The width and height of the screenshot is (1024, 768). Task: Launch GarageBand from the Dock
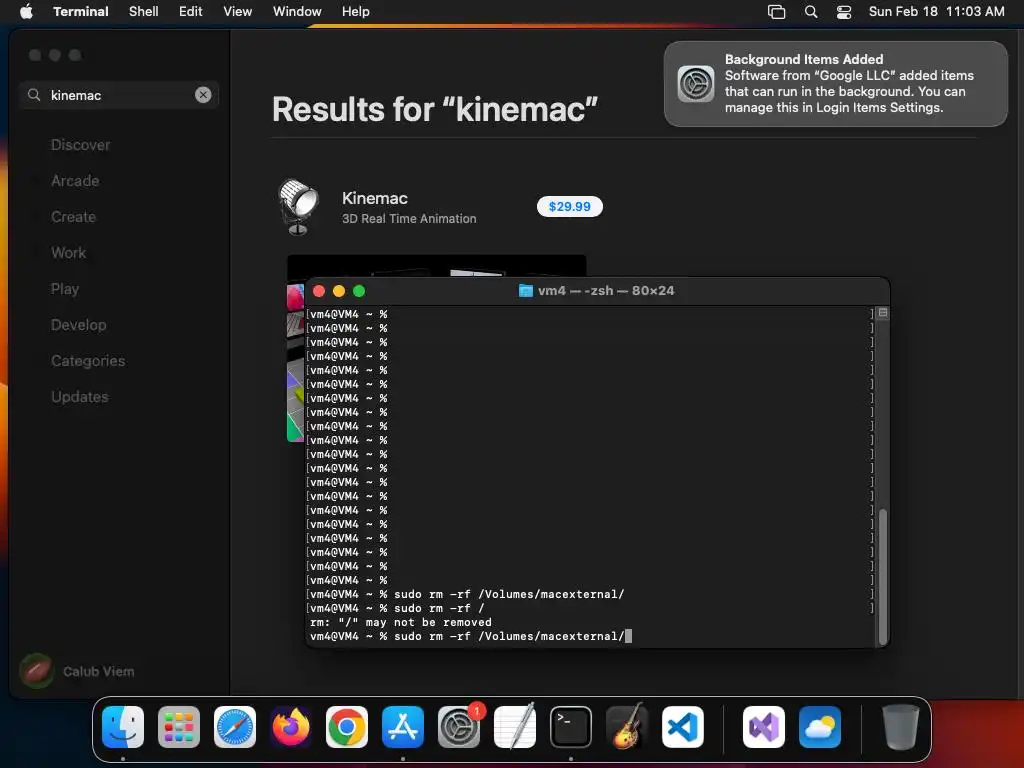click(627, 727)
